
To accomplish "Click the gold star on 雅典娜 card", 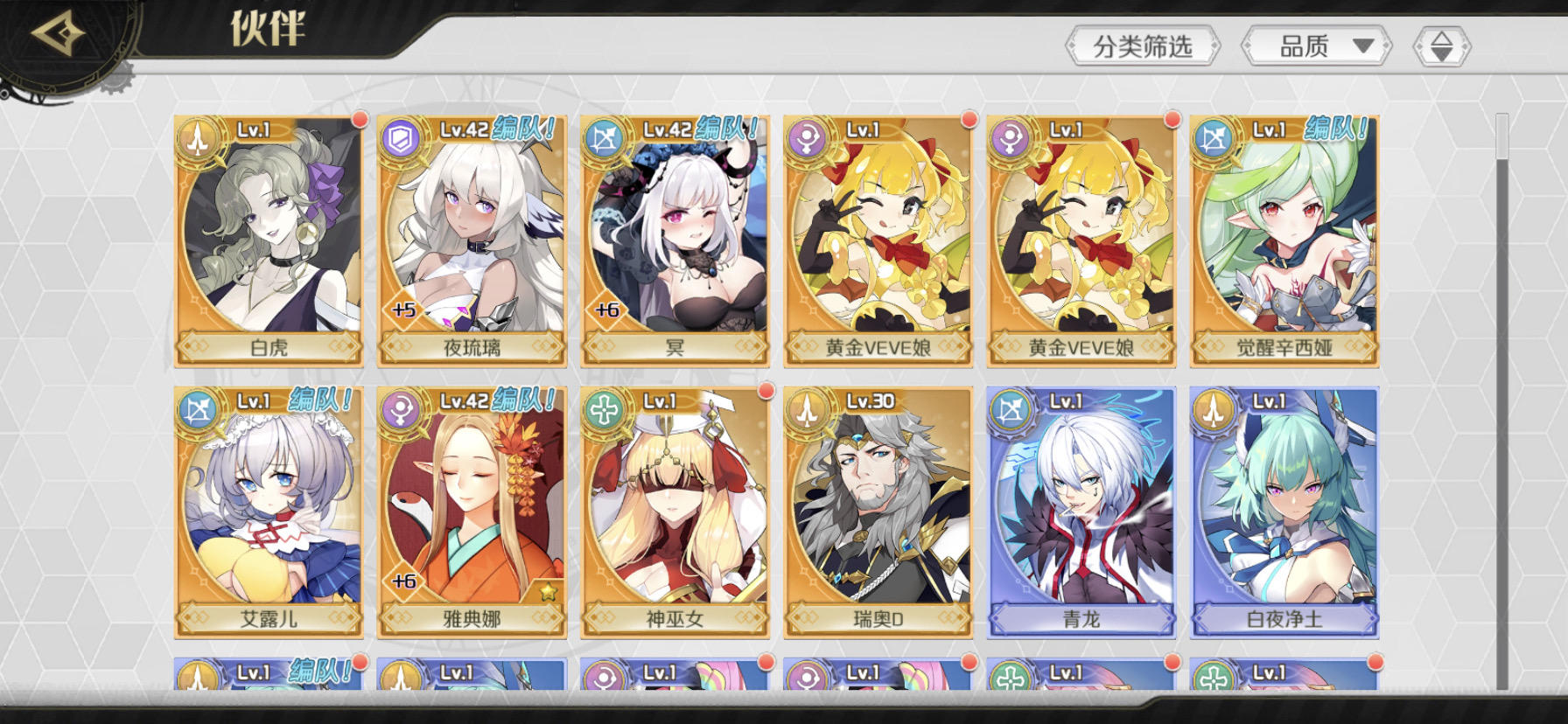I will pyautogui.click(x=549, y=592).
